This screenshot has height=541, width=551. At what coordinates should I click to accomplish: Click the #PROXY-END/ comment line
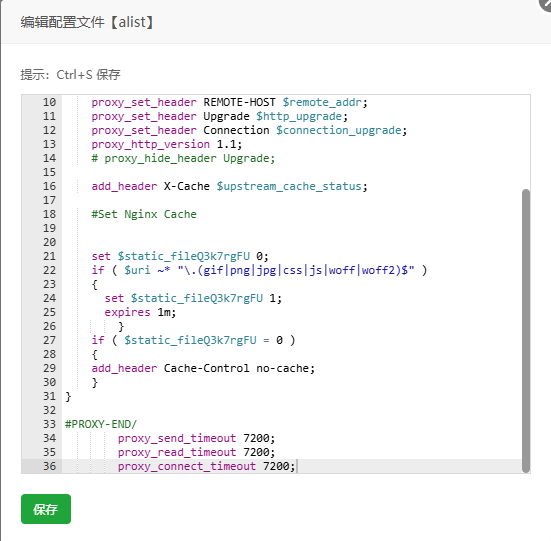click(x=101, y=424)
